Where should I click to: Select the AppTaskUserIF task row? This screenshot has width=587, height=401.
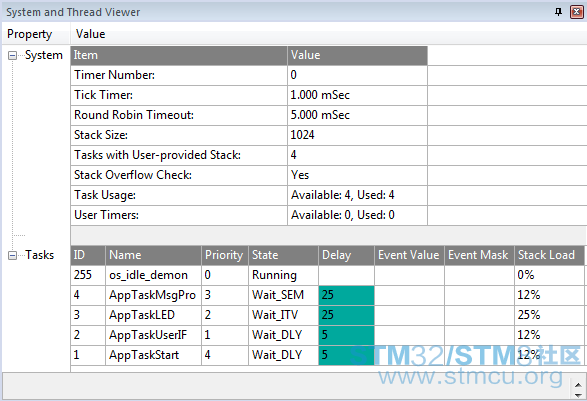328,335
